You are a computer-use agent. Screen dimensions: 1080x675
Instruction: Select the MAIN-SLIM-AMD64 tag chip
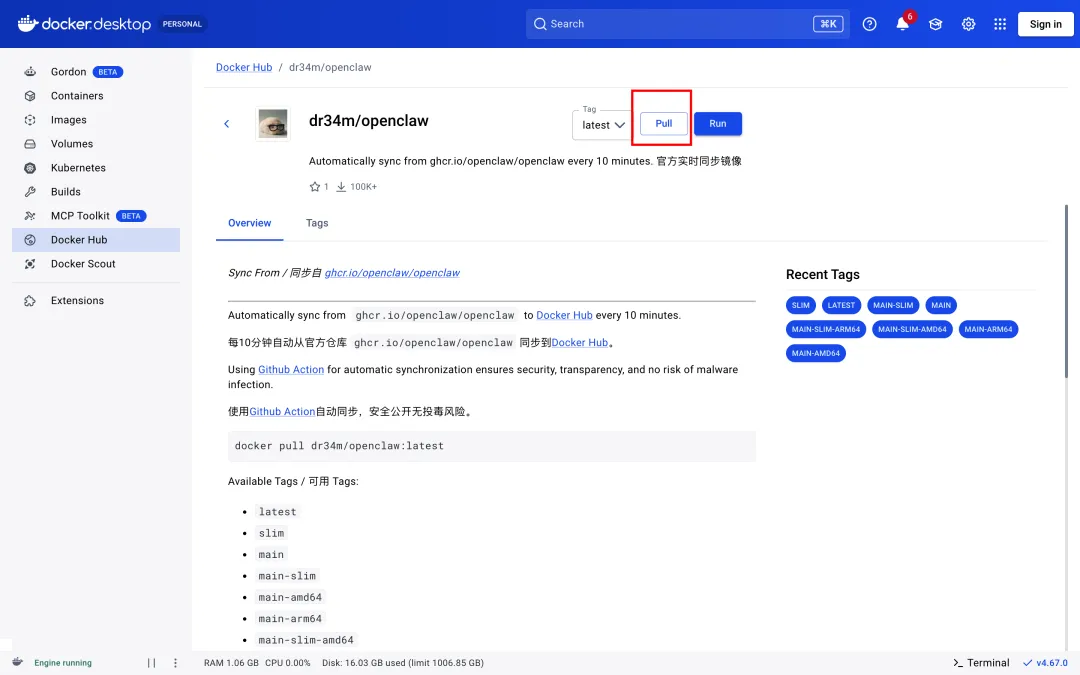point(912,329)
